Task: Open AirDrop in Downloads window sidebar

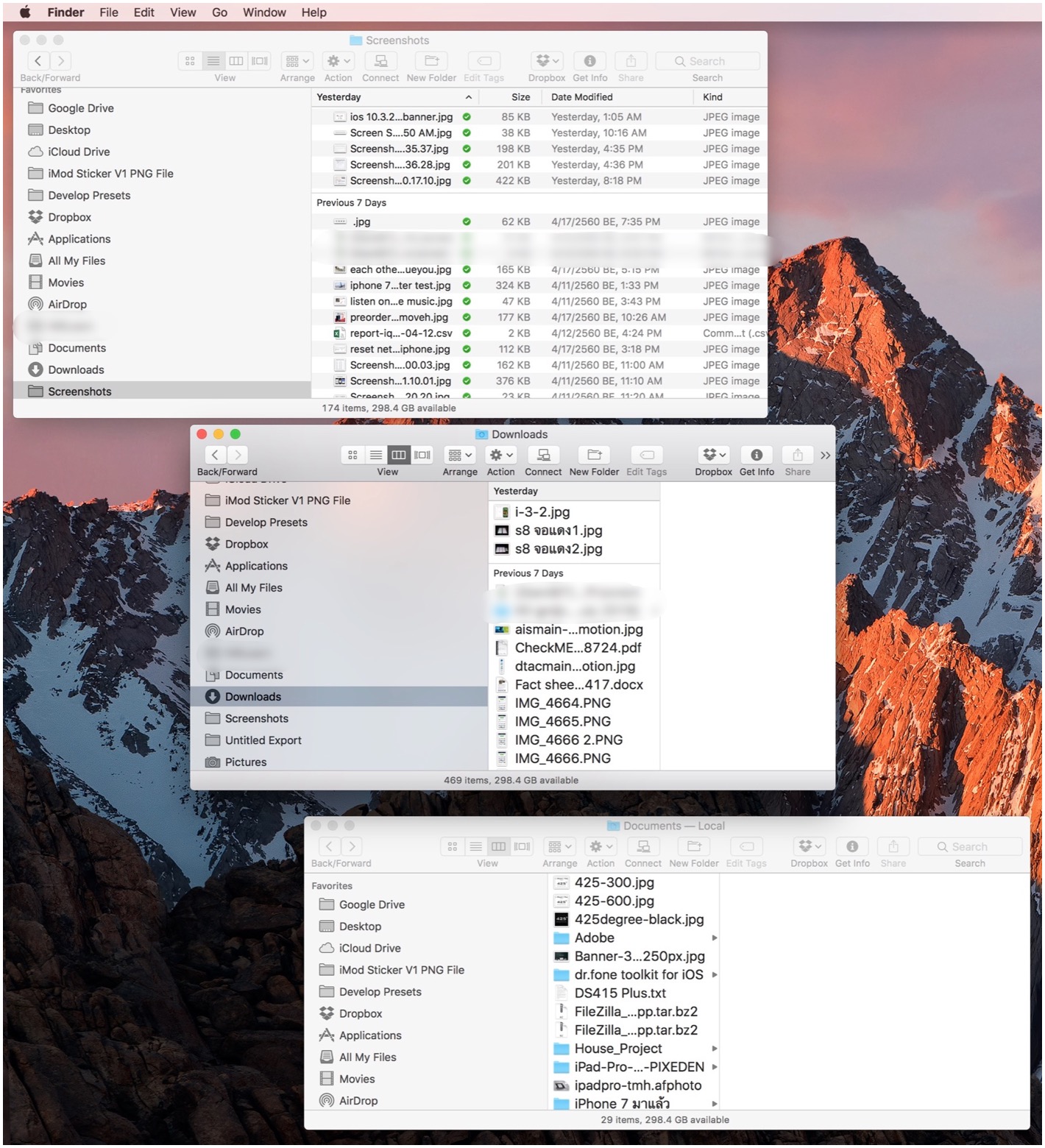Action: coord(244,631)
